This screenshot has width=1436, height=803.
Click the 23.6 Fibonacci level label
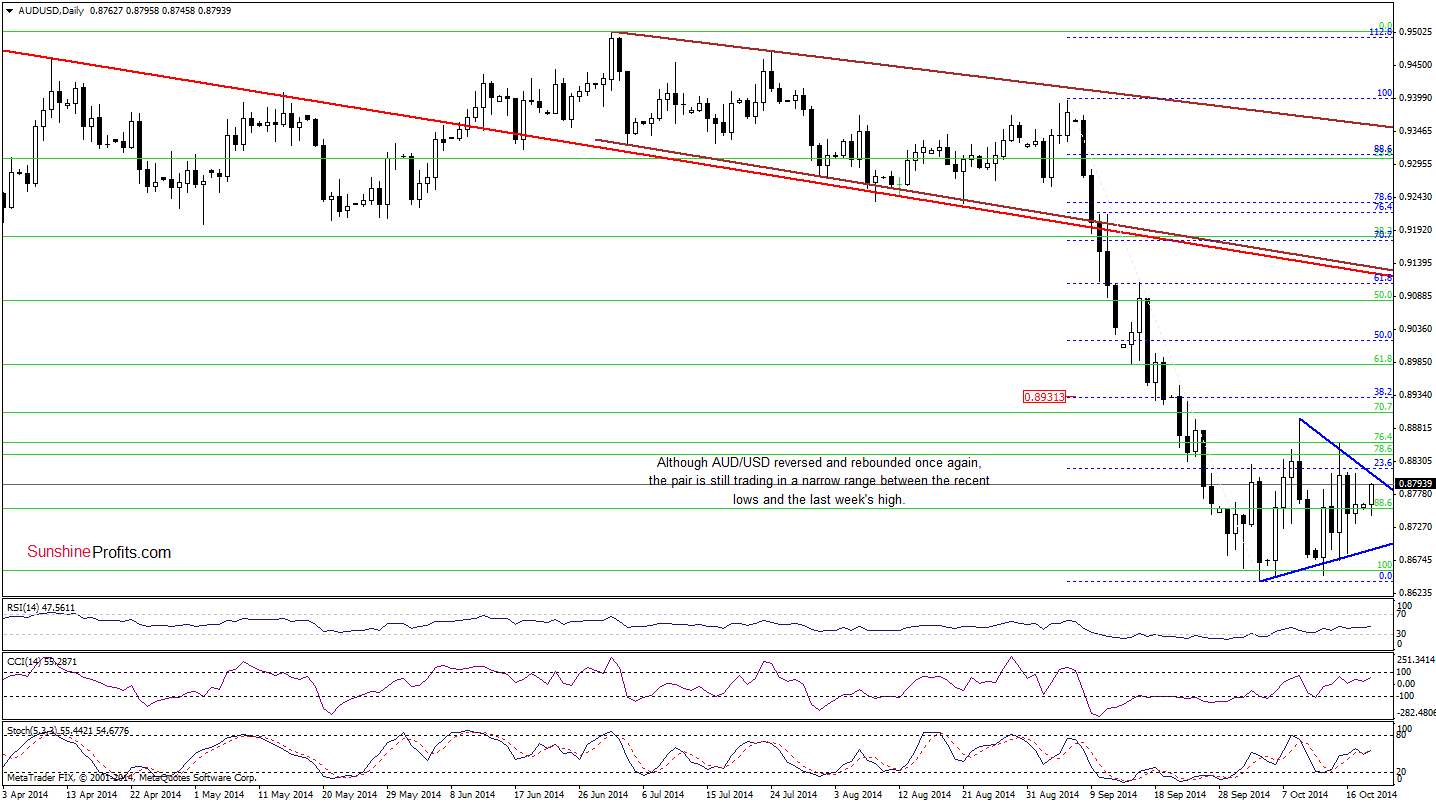point(1384,463)
